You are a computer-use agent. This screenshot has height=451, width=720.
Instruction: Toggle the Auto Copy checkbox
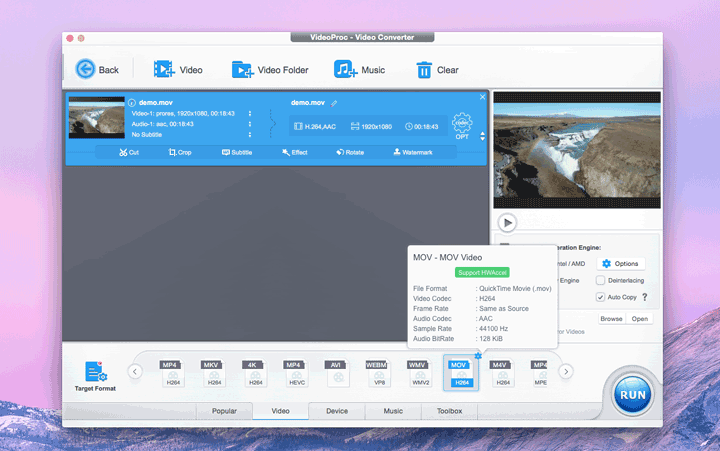(600, 297)
